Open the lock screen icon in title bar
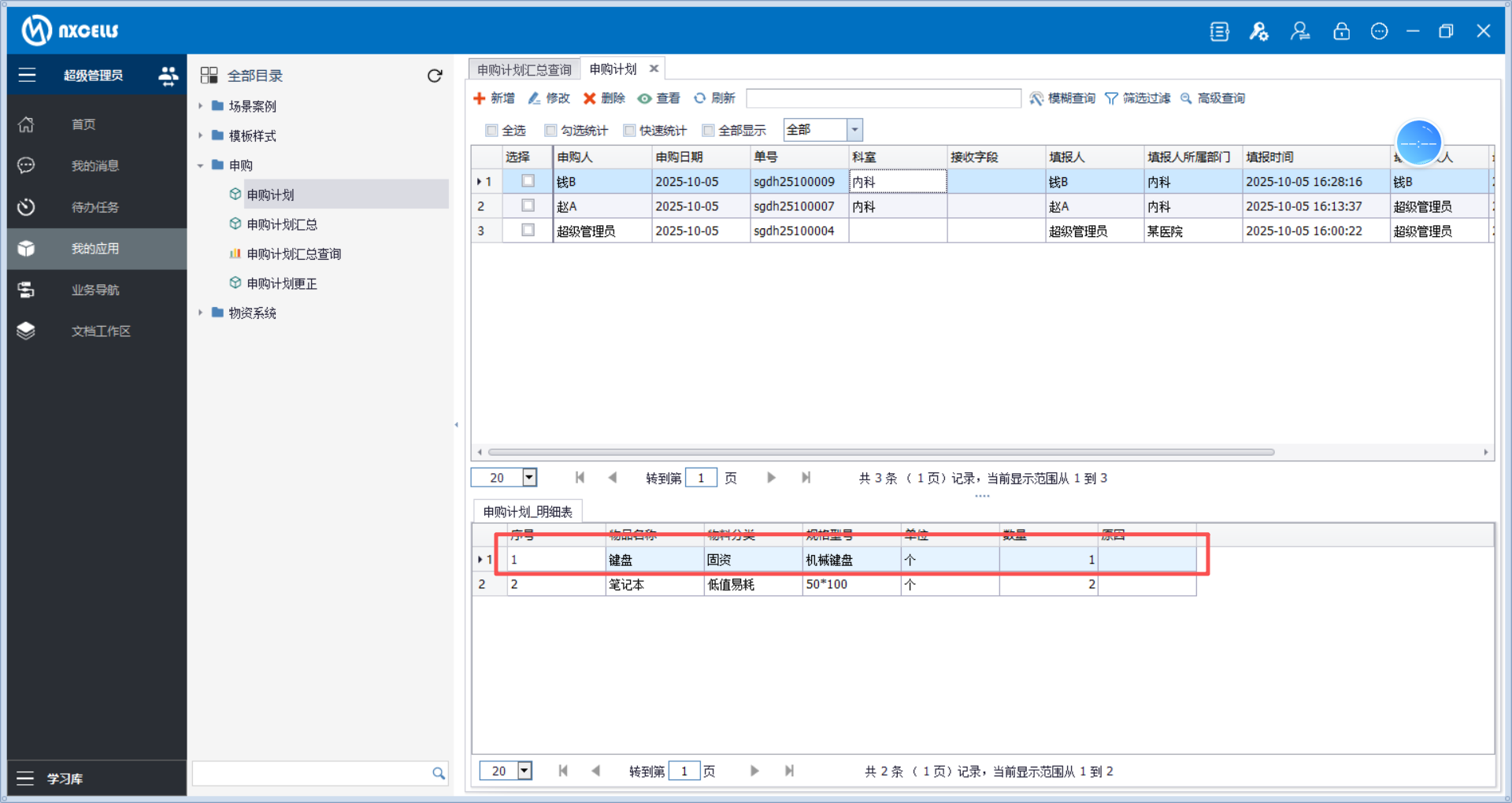 click(x=1341, y=31)
